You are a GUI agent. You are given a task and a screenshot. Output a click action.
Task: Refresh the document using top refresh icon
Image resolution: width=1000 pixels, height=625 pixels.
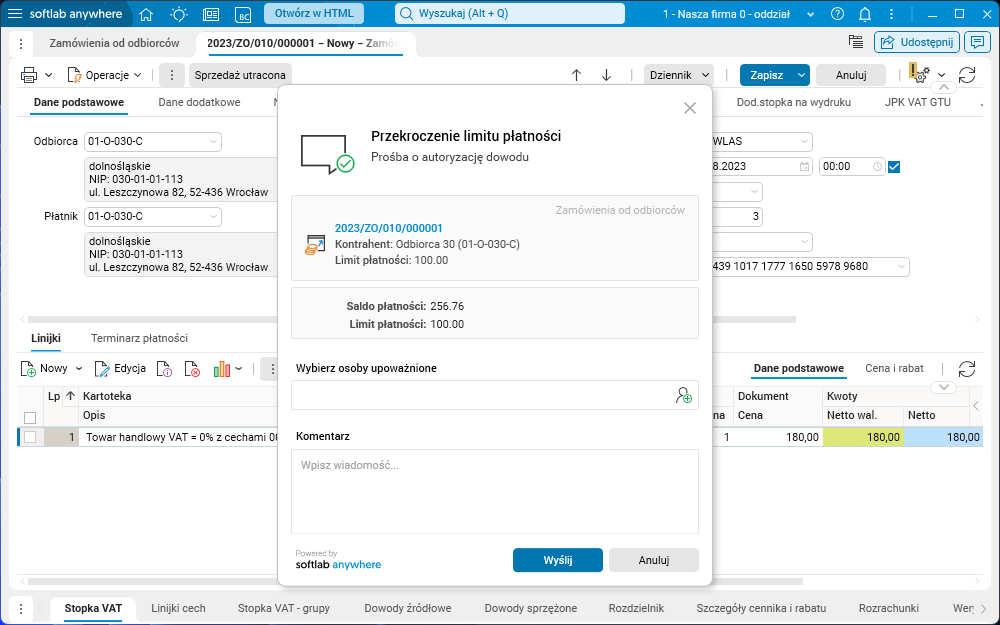click(967, 75)
